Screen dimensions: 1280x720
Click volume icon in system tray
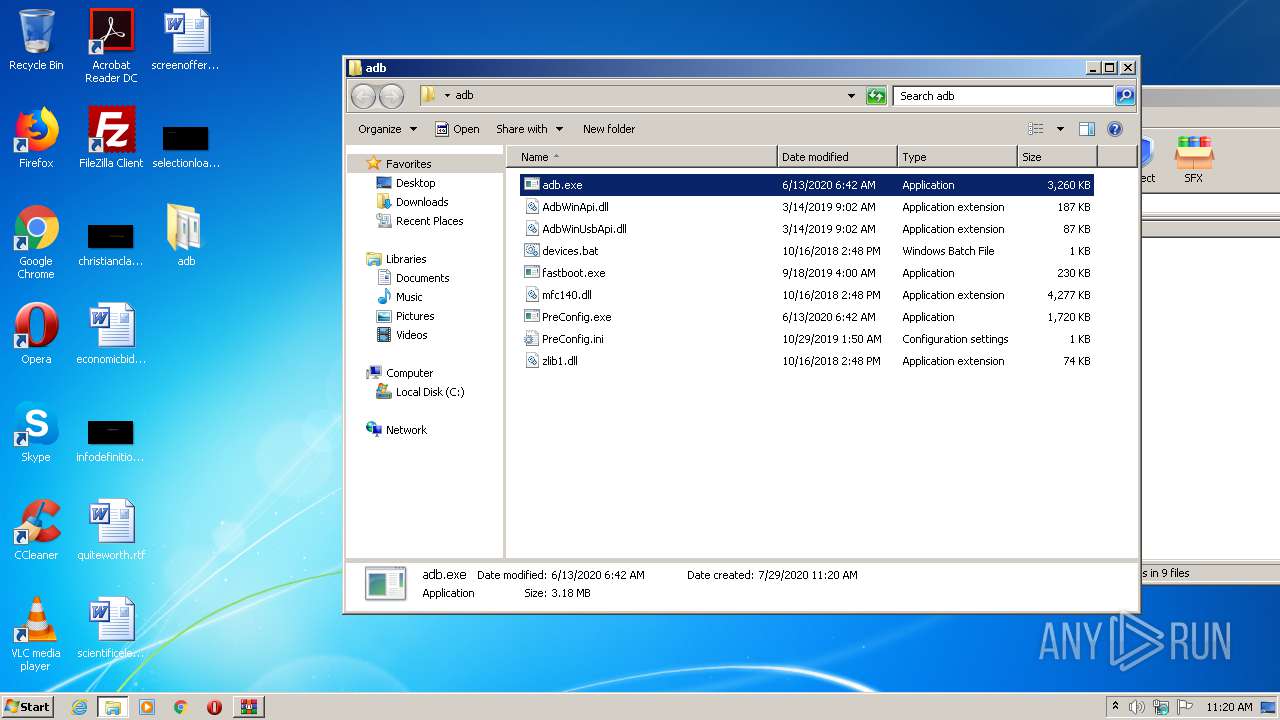tap(1137, 707)
